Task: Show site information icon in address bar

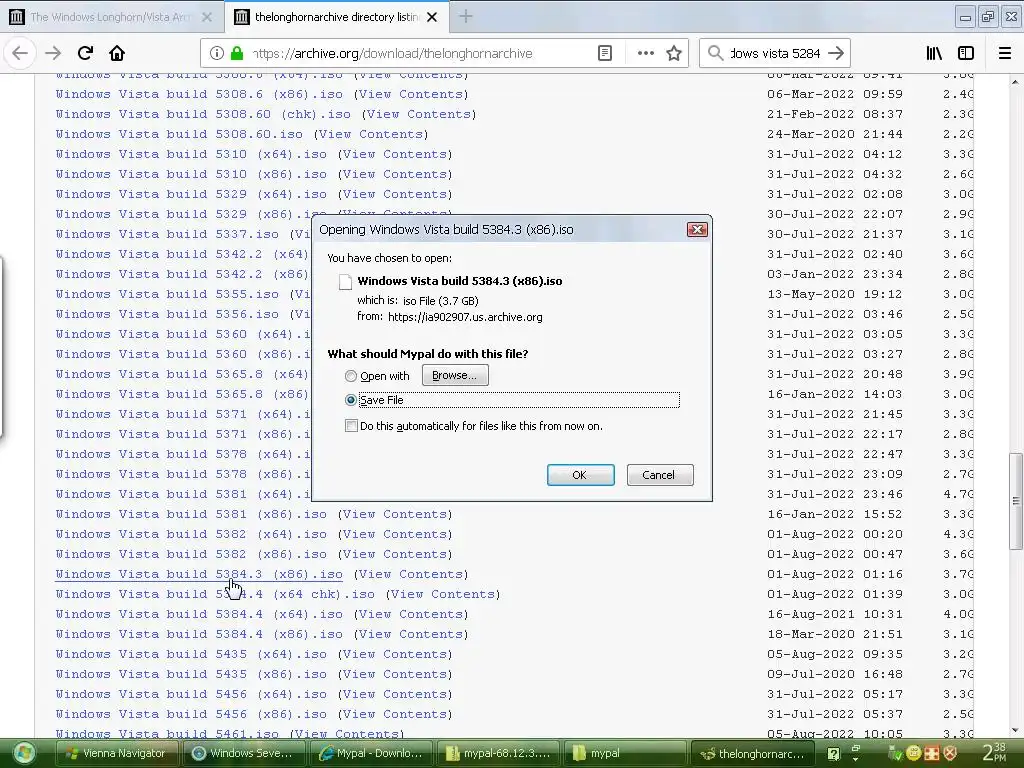Action: tap(217, 53)
